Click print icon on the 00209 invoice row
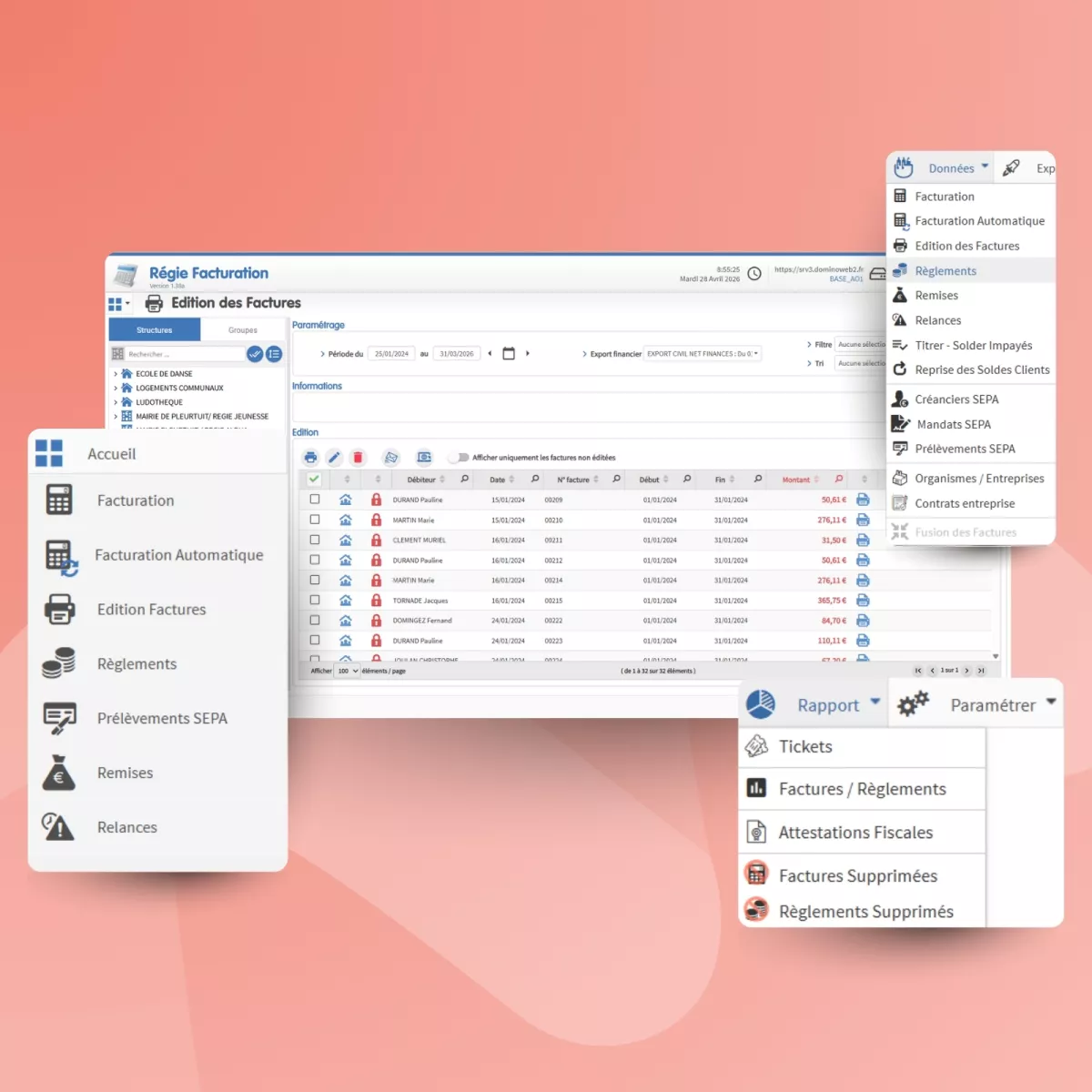The image size is (1092, 1092). coord(863,500)
